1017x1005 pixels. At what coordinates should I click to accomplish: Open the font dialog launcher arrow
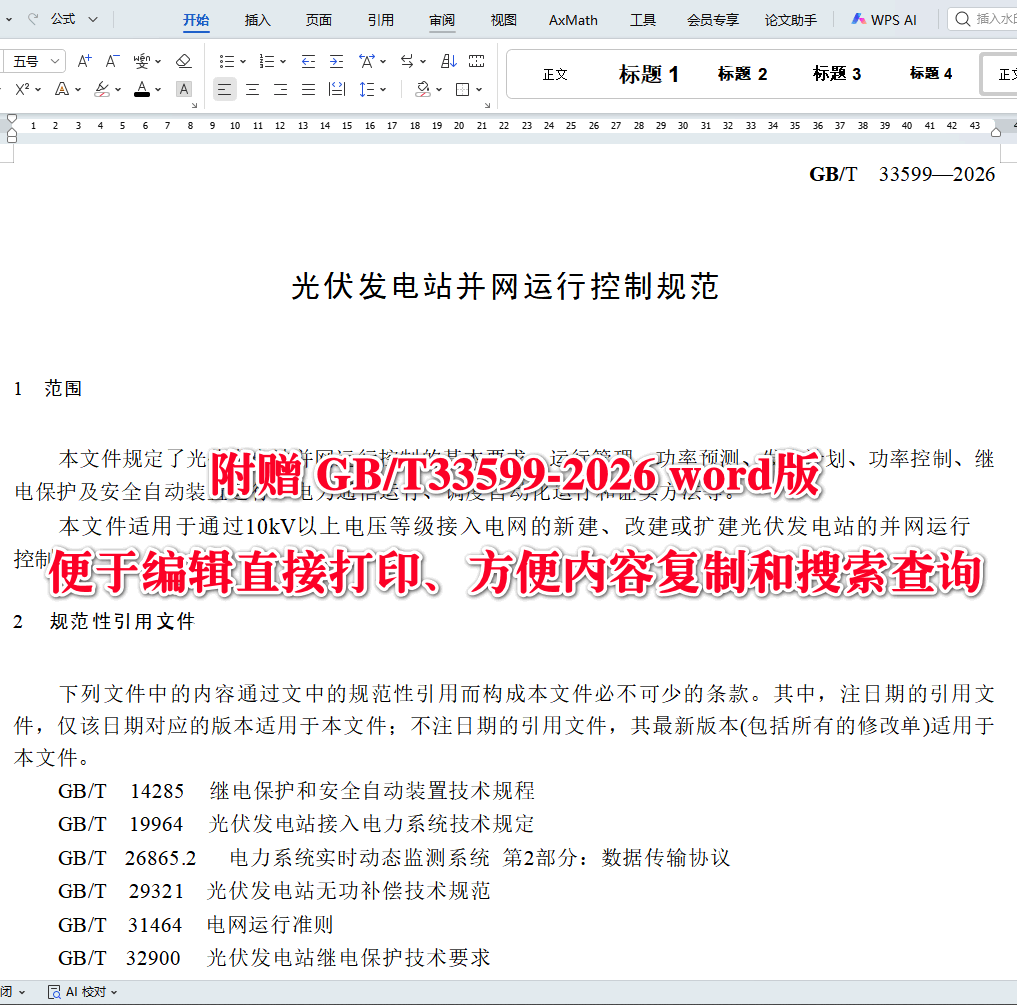tap(194, 104)
